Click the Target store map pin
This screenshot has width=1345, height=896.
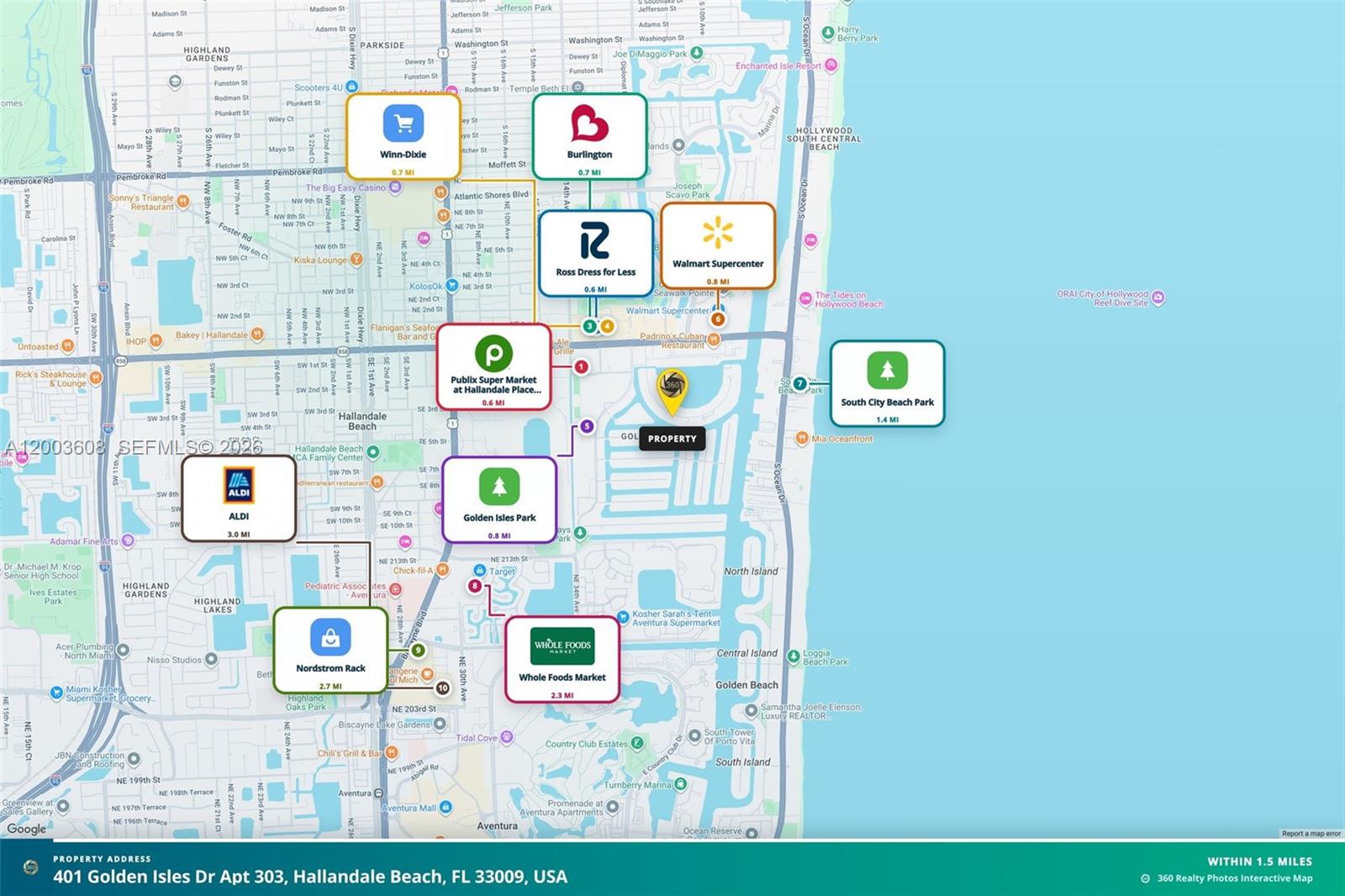click(x=479, y=571)
